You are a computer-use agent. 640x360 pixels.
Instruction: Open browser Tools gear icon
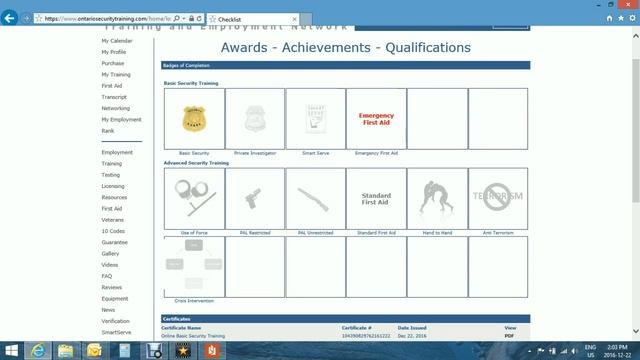[632, 18]
